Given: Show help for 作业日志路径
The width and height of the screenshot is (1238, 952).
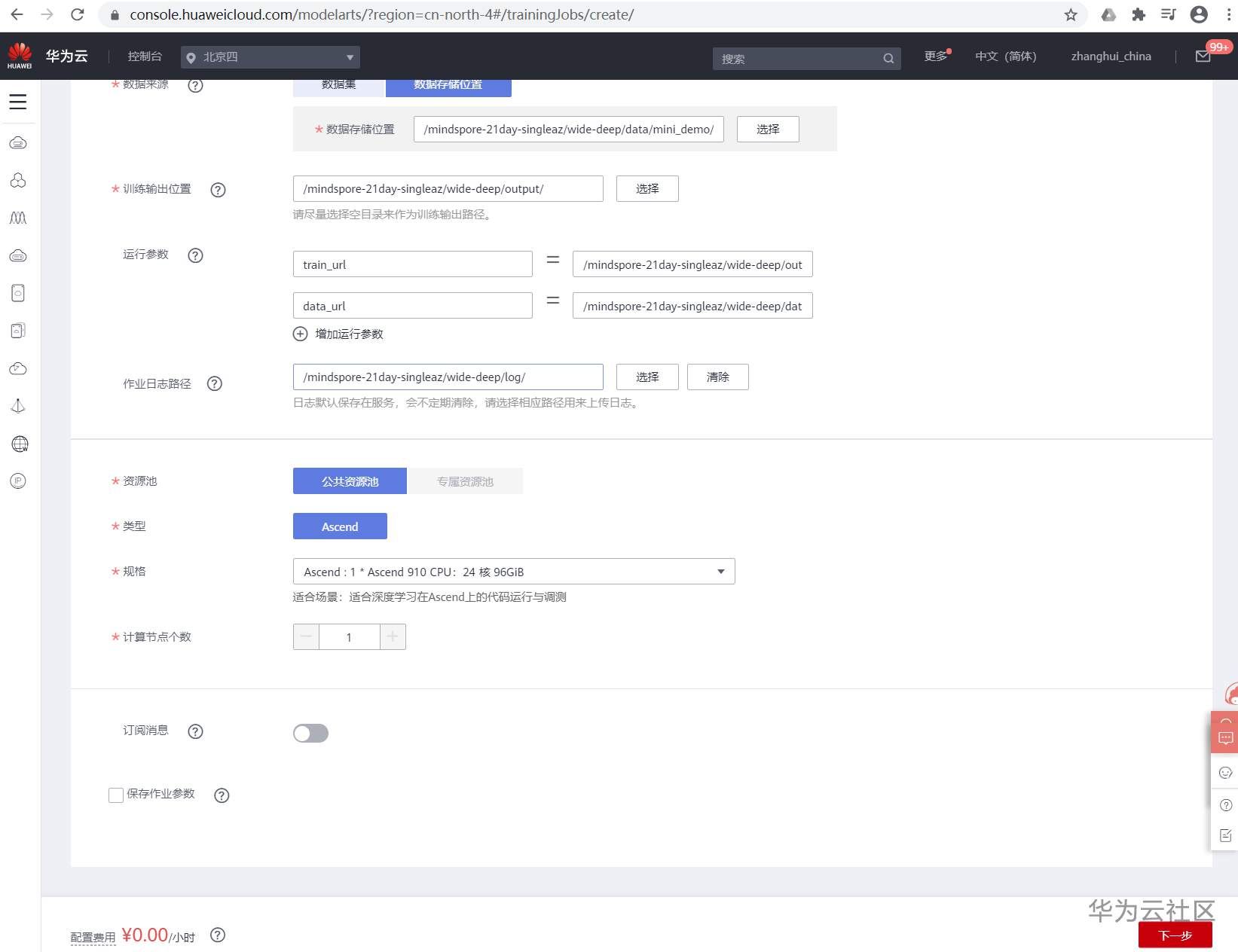Looking at the screenshot, I should pos(215,384).
